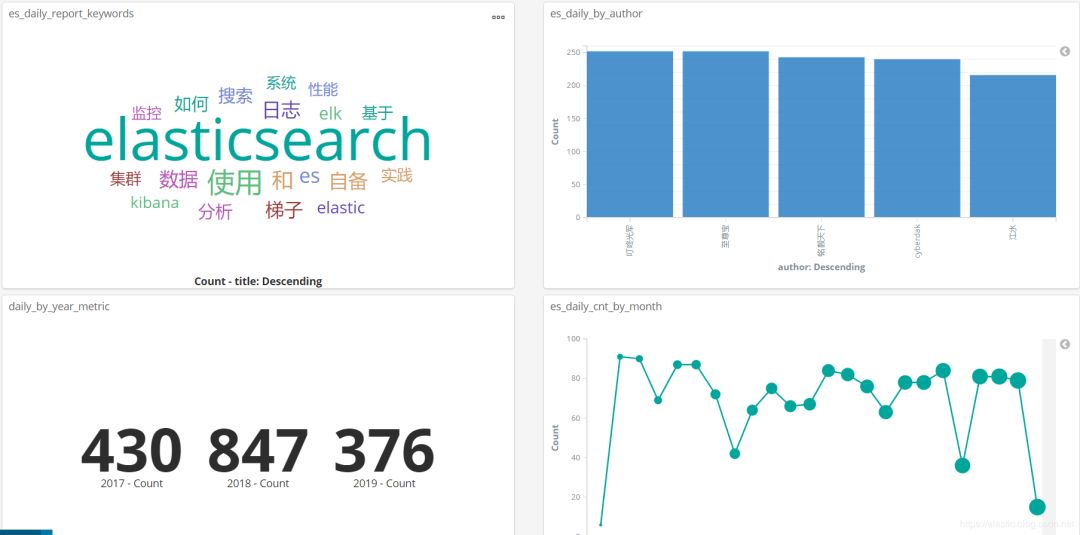This screenshot has width=1080, height=535.
Task: Toggle legend arrow on es_daily_by_author chart
Action: [x=1065, y=52]
